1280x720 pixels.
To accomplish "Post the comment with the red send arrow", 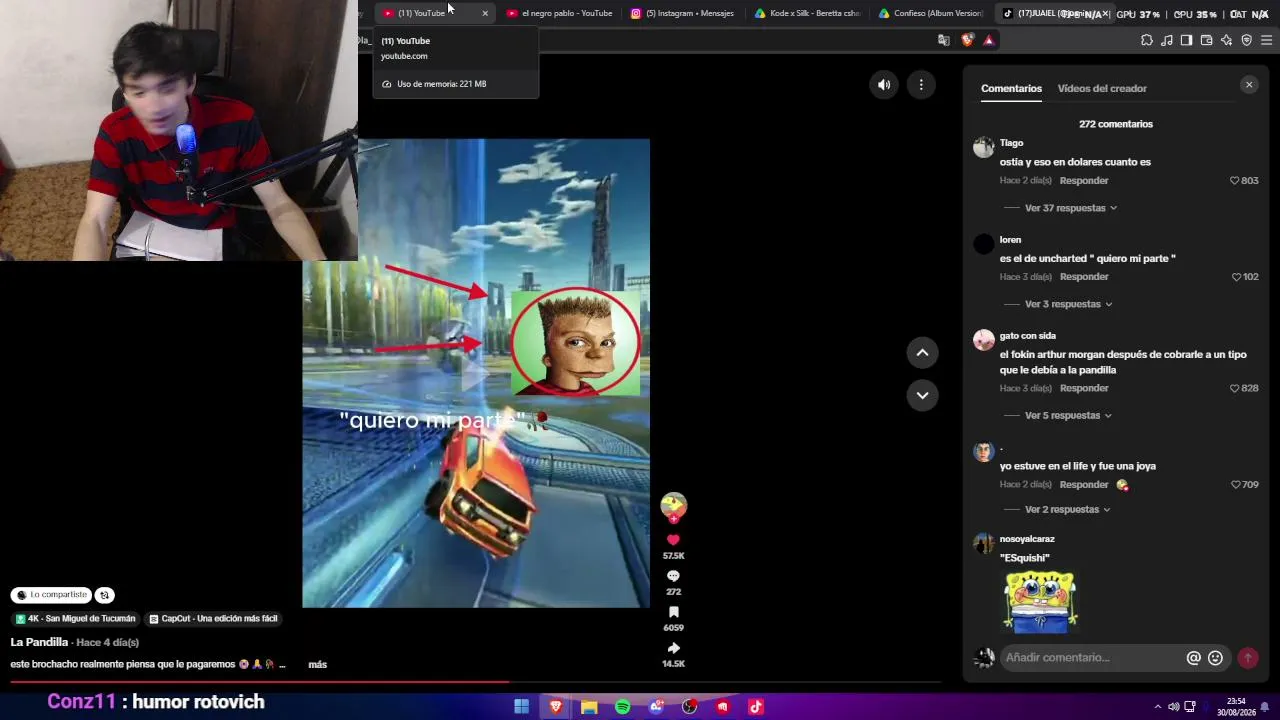I will tap(1248, 658).
